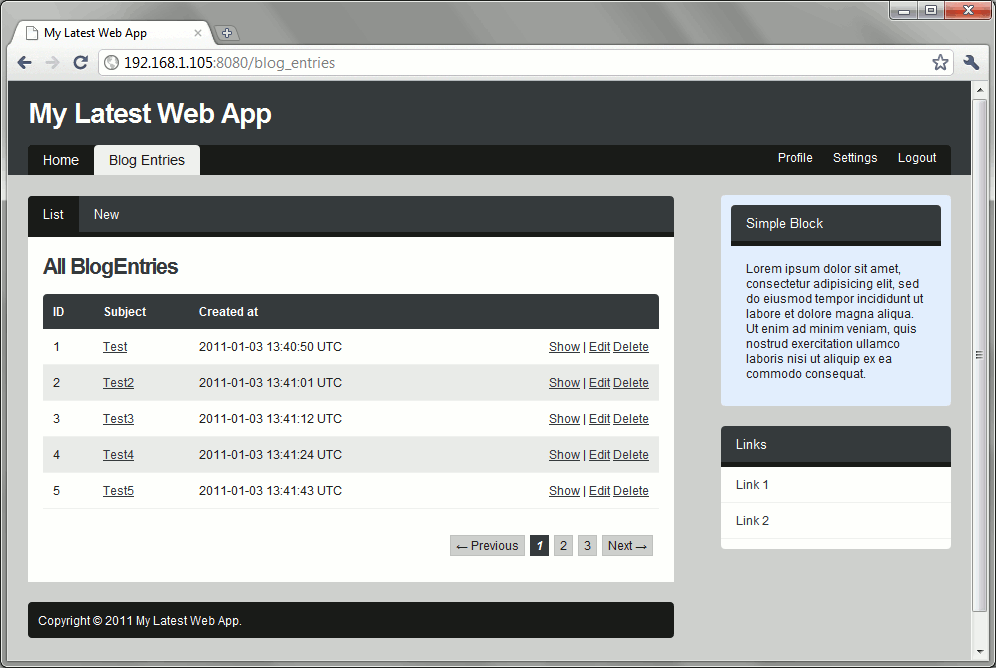The width and height of the screenshot is (996, 668).
Task: Go to pagination page 3
Action: tap(588, 545)
